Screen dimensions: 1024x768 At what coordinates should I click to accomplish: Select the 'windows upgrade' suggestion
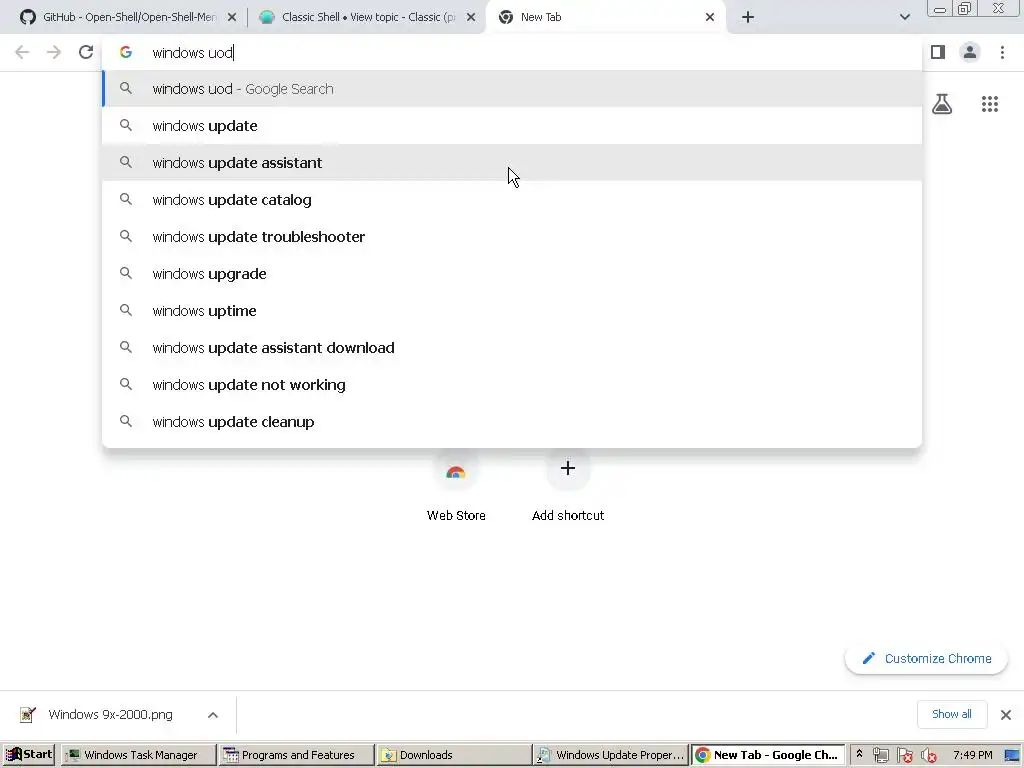tap(512, 274)
